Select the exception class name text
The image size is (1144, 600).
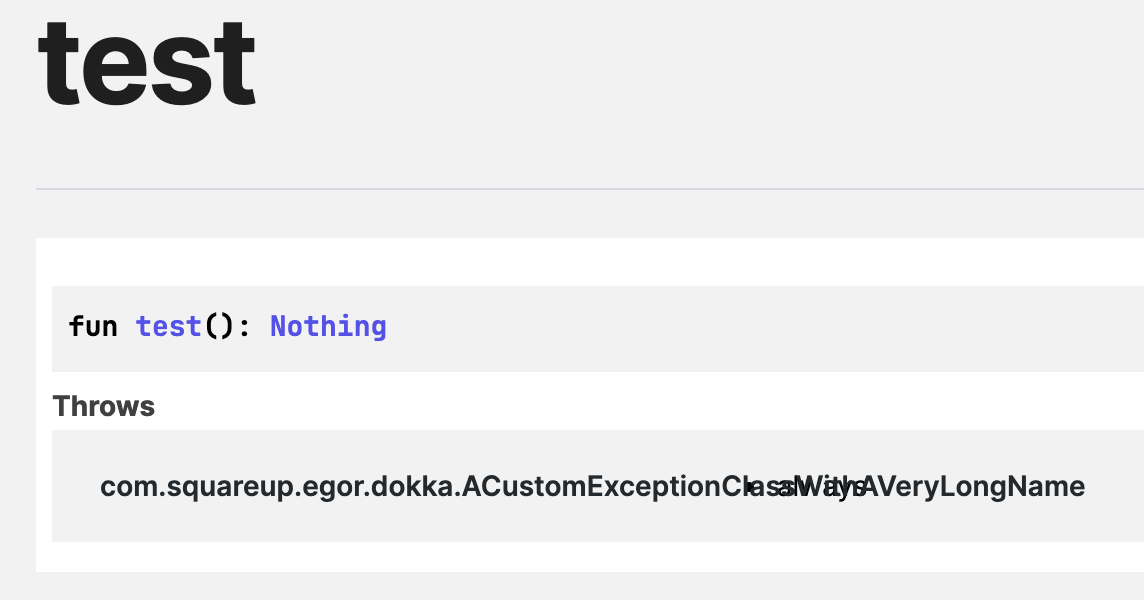point(592,486)
